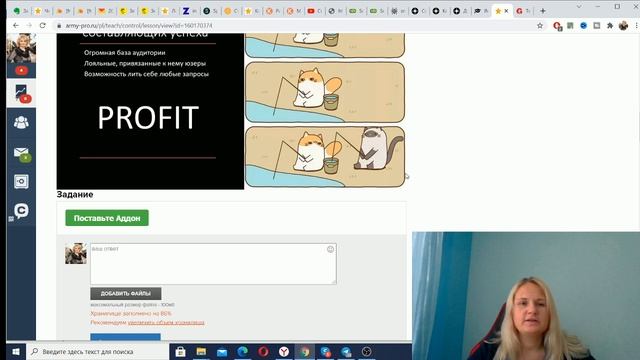
Task: Reload the page with the refresh icon
Action: [42, 25]
